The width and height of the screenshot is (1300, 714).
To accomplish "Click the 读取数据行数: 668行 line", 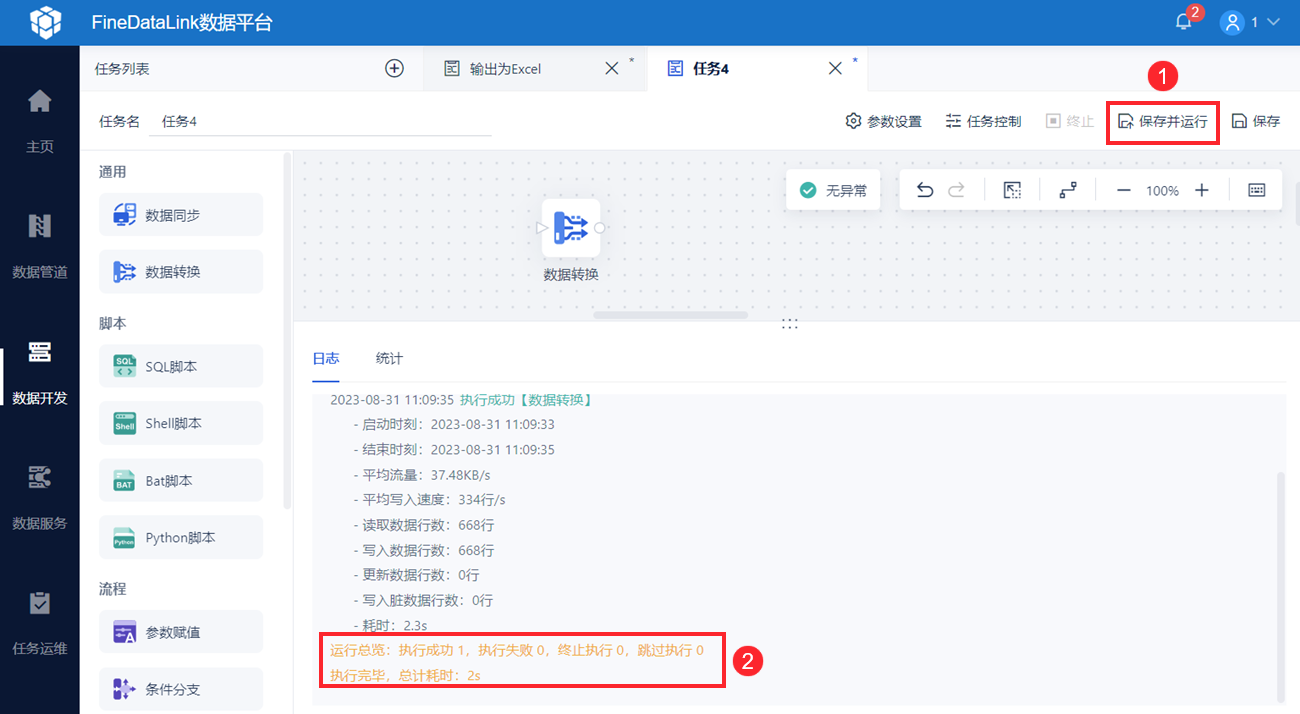I will [x=424, y=525].
